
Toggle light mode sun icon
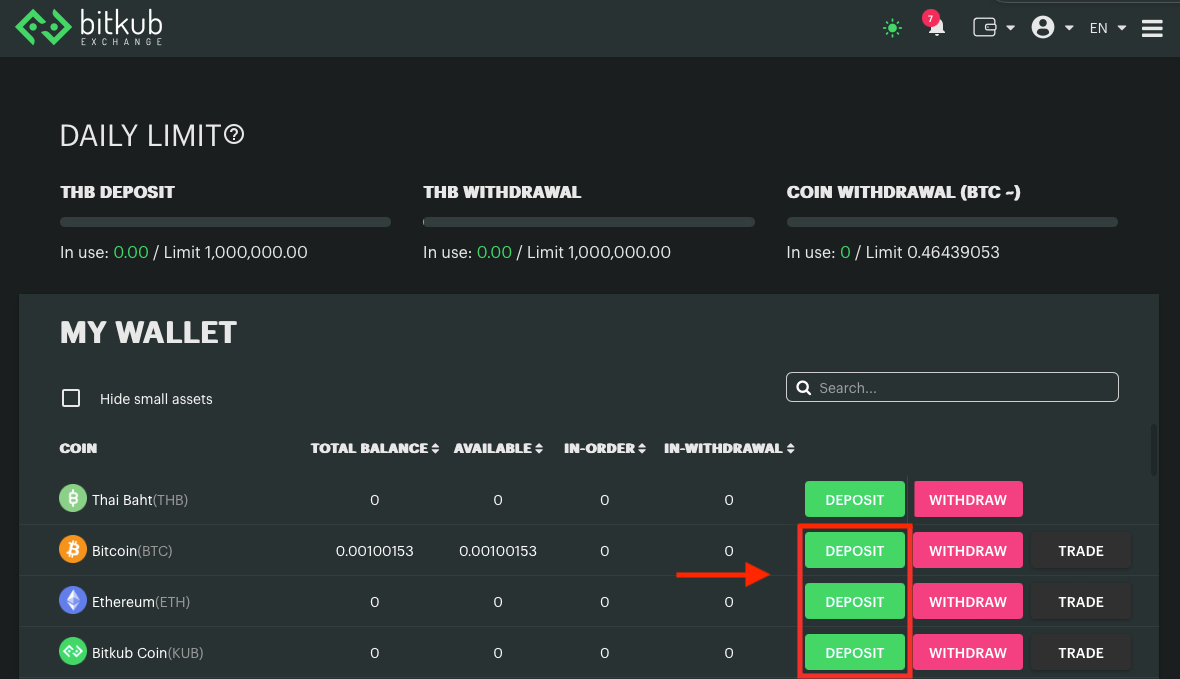[x=893, y=29]
